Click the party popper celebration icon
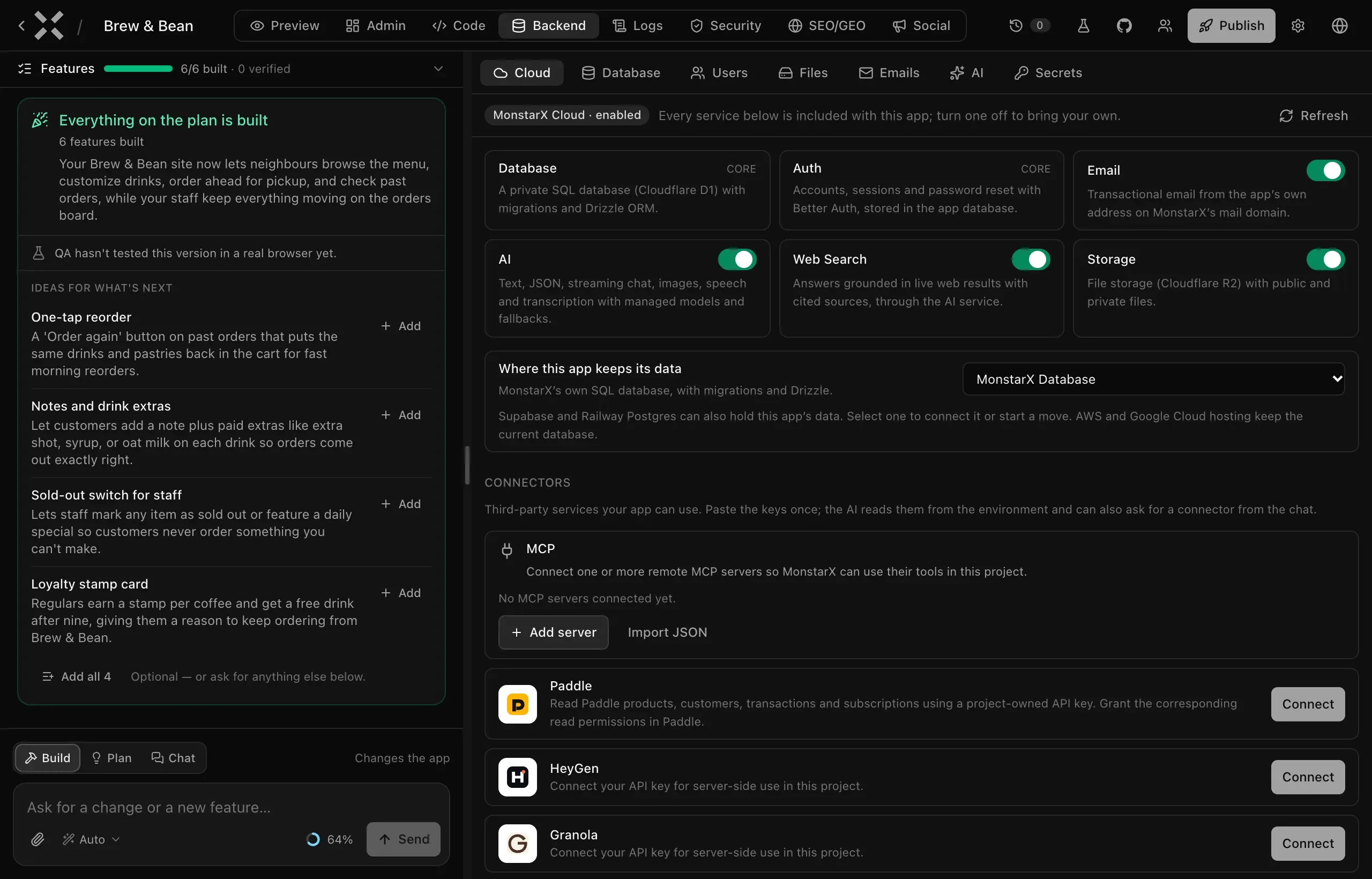Image resolution: width=1372 pixels, height=879 pixels. pyautogui.click(x=39, y=120)
